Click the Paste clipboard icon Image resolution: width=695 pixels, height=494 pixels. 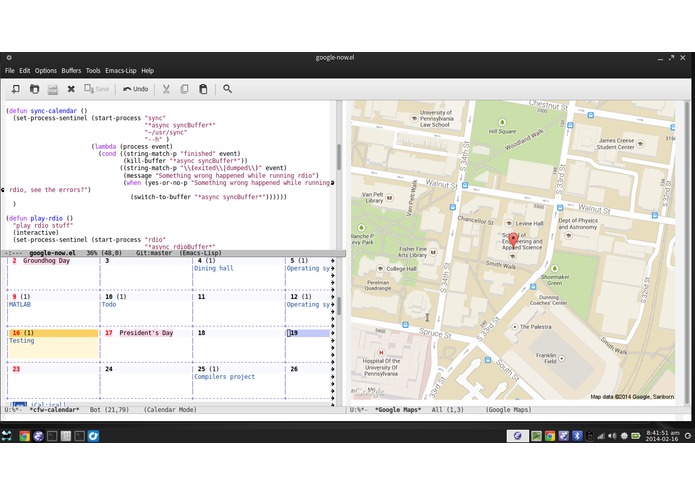point(203,89)
